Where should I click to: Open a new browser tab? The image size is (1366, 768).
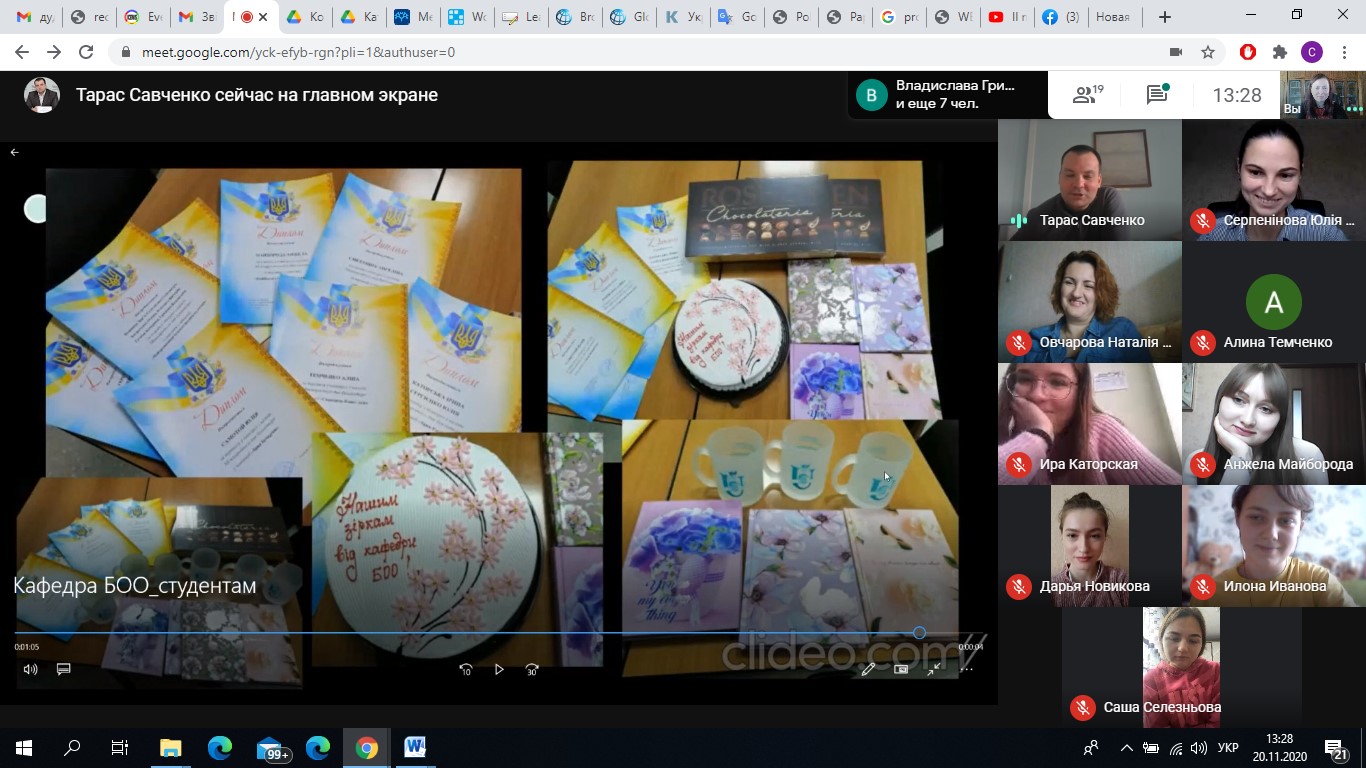(1165, 17)
